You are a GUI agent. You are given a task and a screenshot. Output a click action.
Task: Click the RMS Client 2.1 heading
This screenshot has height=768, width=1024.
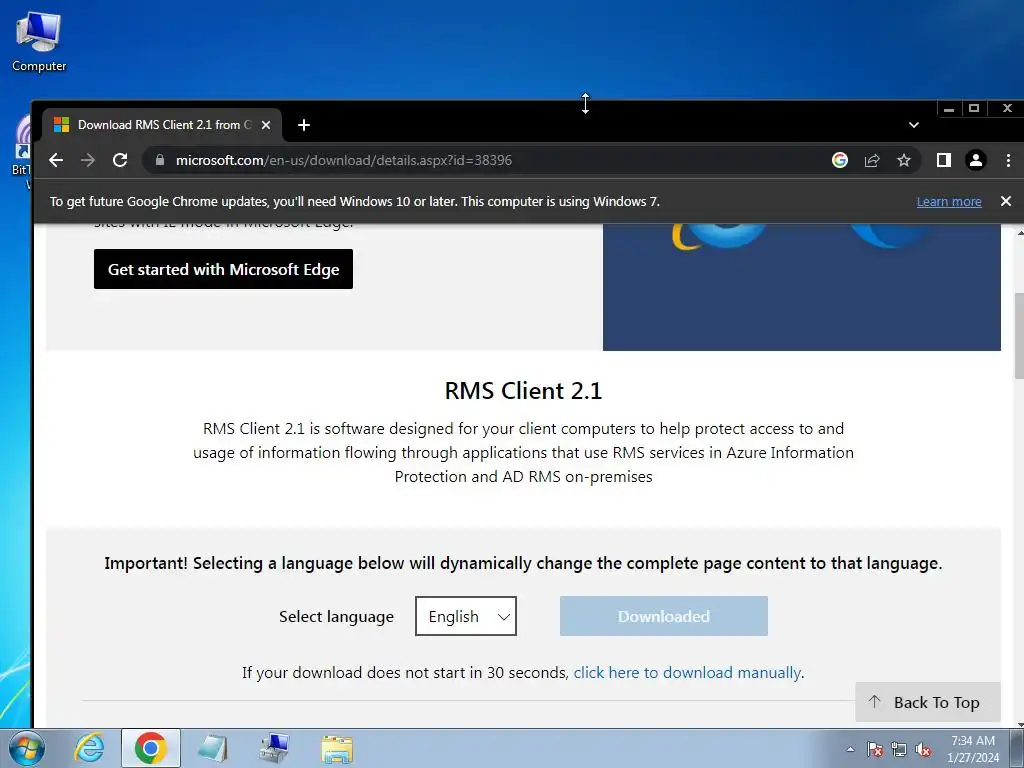click(x=523, y=391)
